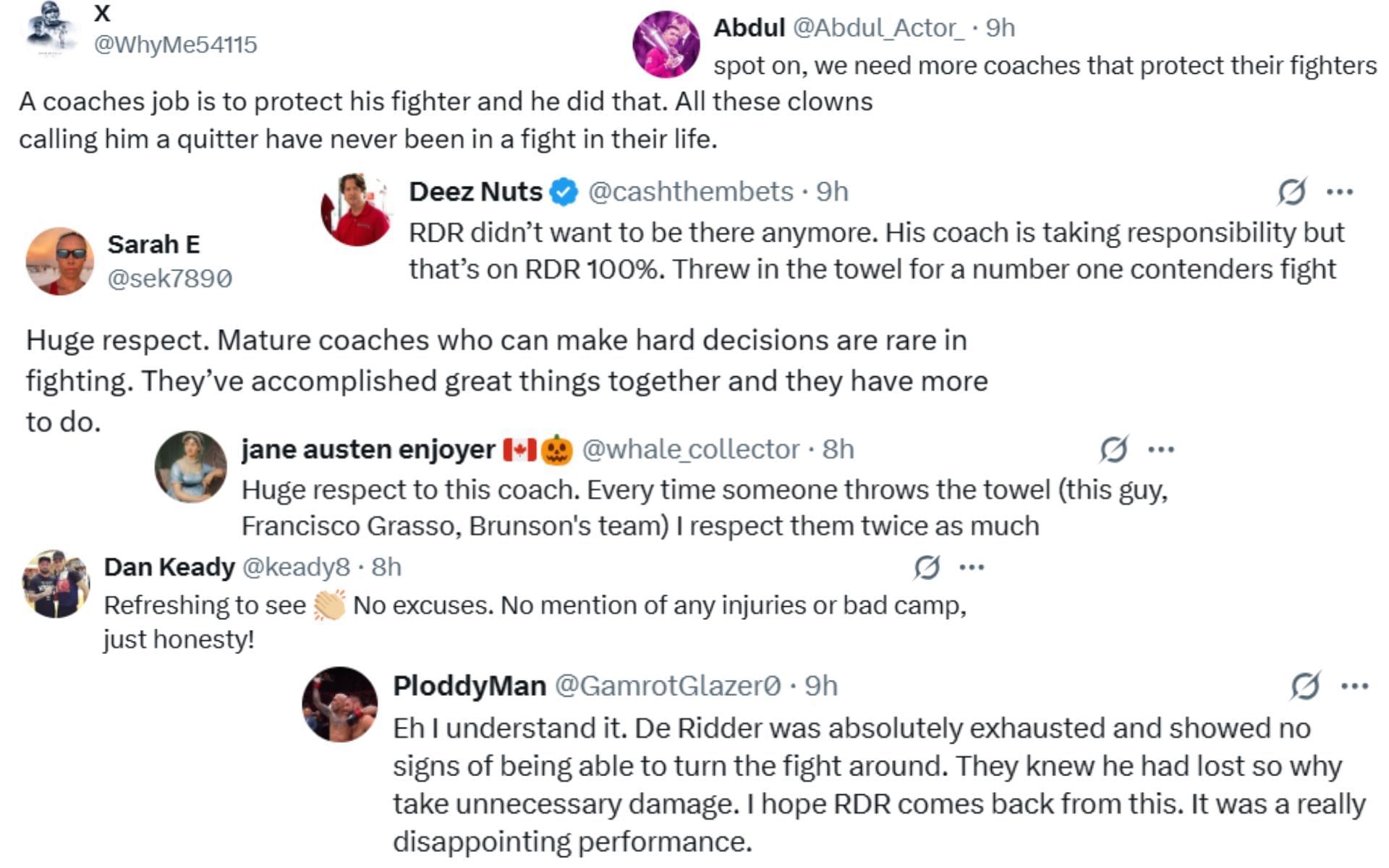Viewport: 1389px width, 868px height.
Task: Open the 9h timestamp on Abdul's tweet
Action: [1001, 27]
